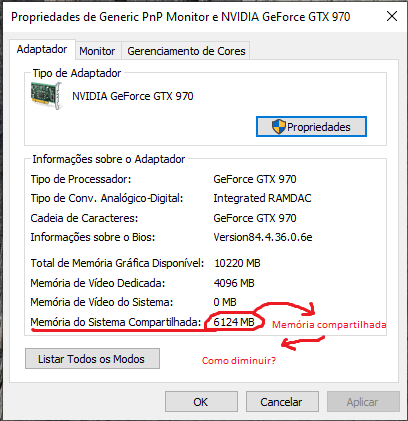Click the Version84.4.36.0.6e BIOS text
The image size is (408, 421).
263,237
